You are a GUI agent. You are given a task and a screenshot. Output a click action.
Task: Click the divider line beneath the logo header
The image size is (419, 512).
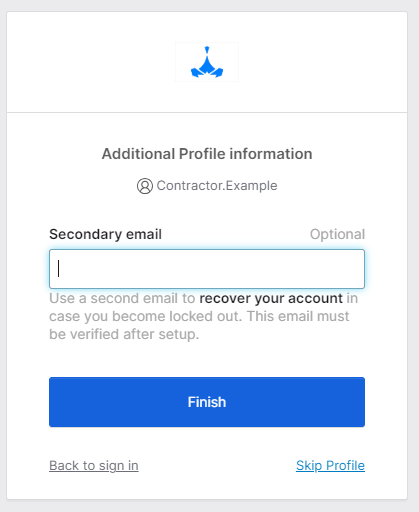tap(207, 112)
